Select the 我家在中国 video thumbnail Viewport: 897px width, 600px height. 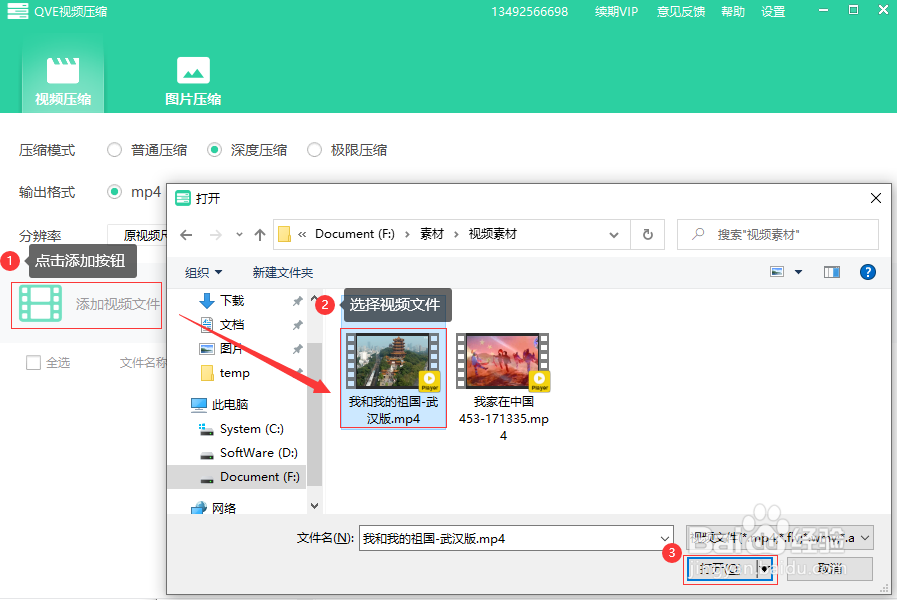click(x=502, y=361)
